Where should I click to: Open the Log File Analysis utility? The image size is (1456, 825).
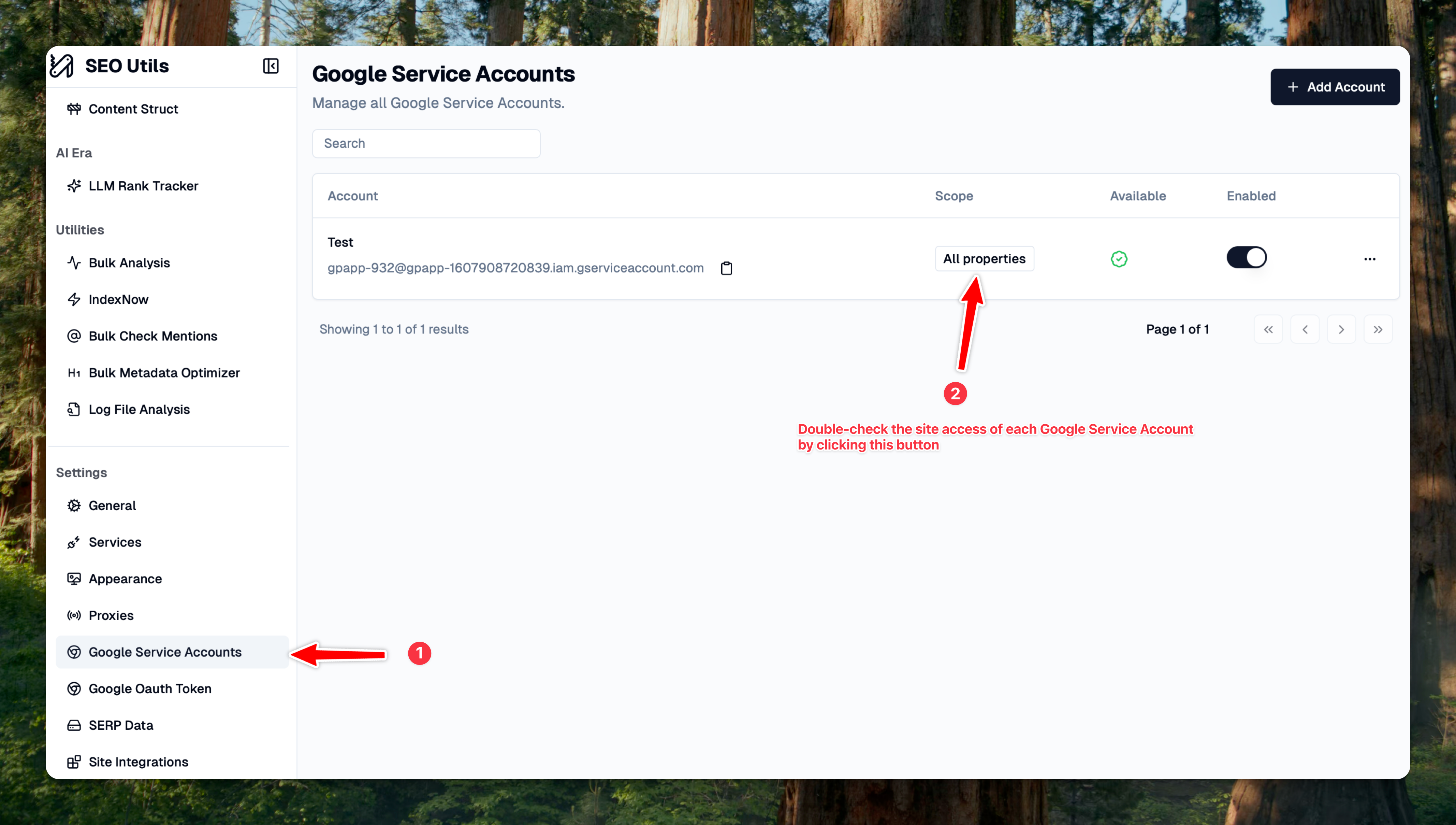[139, 409]
